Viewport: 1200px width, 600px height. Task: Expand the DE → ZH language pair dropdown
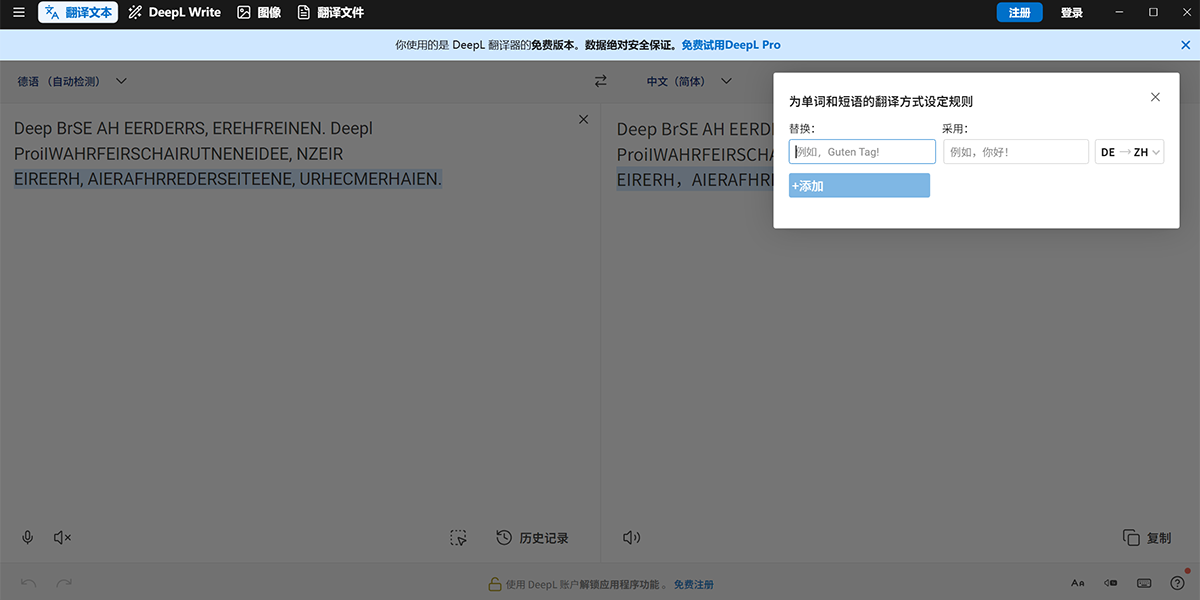click(1129, 152)
